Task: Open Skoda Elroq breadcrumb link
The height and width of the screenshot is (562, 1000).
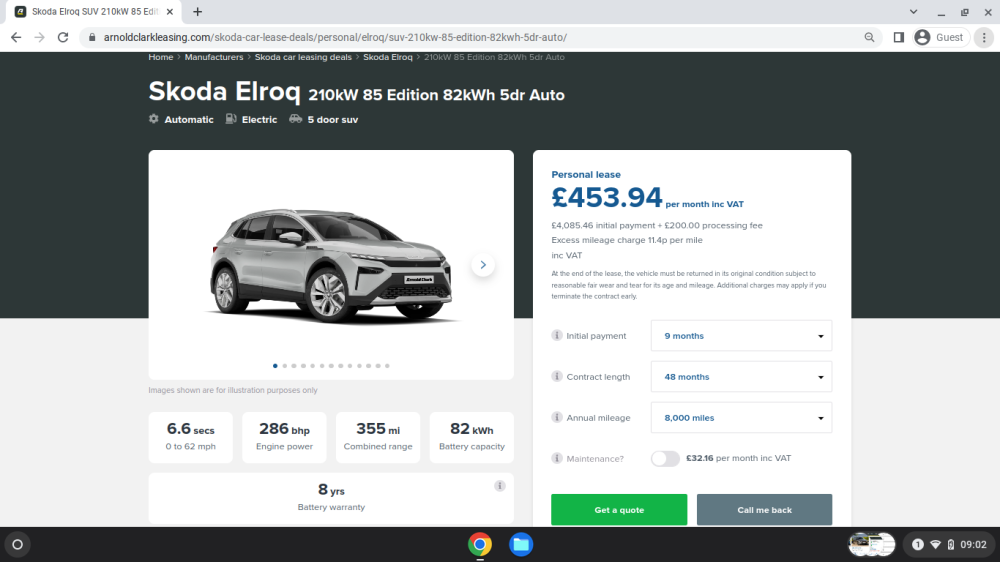Action: tap(388, 57)
